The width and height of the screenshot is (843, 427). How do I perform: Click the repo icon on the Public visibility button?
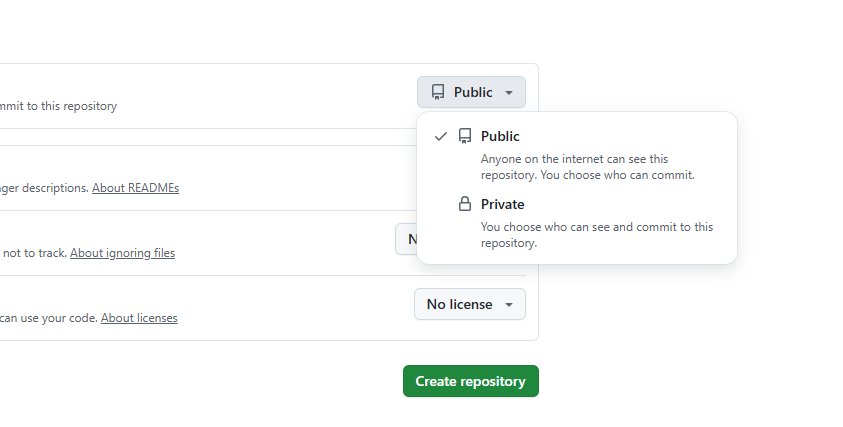438,92
